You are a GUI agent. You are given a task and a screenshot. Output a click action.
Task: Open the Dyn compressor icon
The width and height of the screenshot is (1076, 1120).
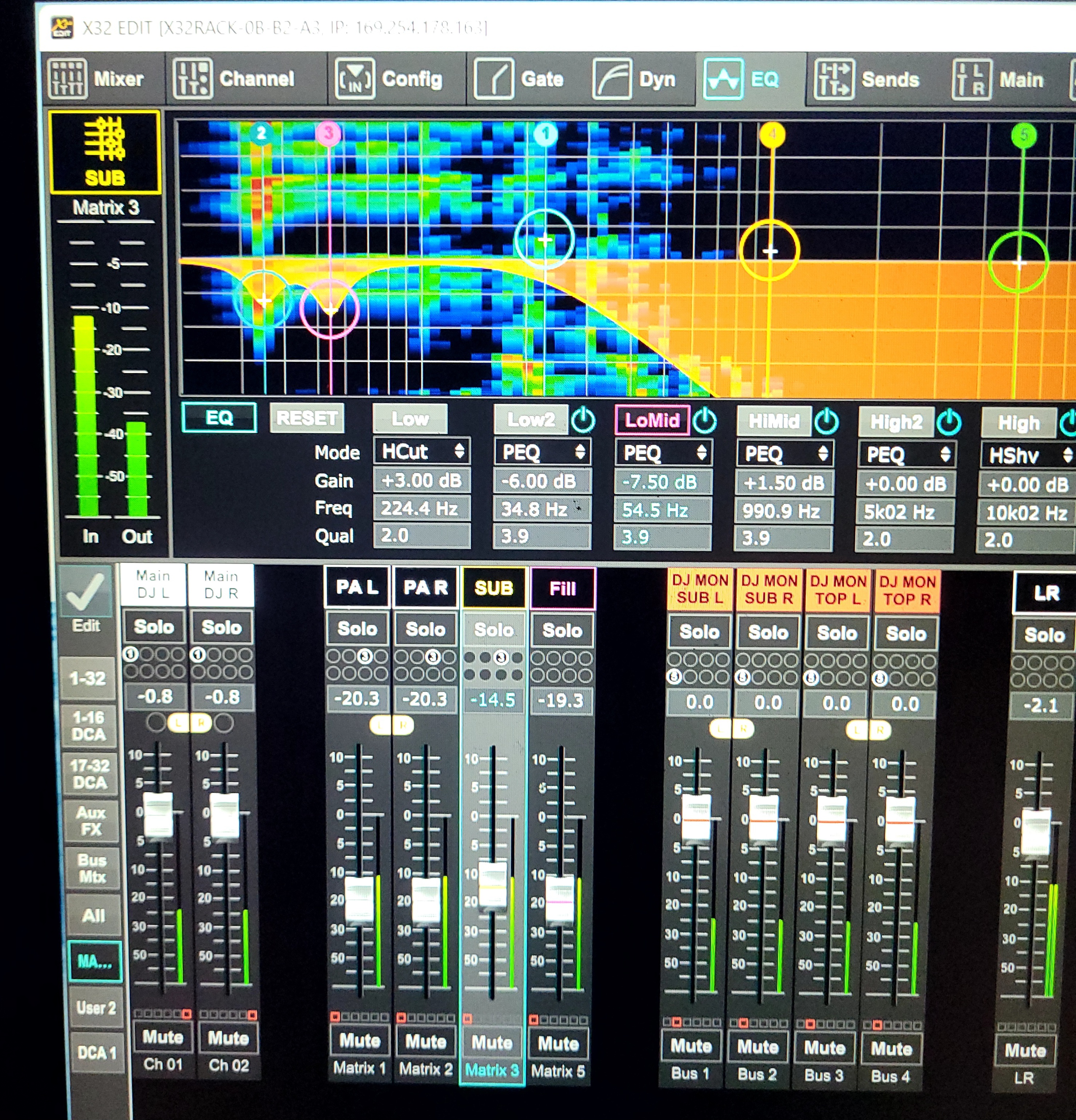click(x=612, y=79)
